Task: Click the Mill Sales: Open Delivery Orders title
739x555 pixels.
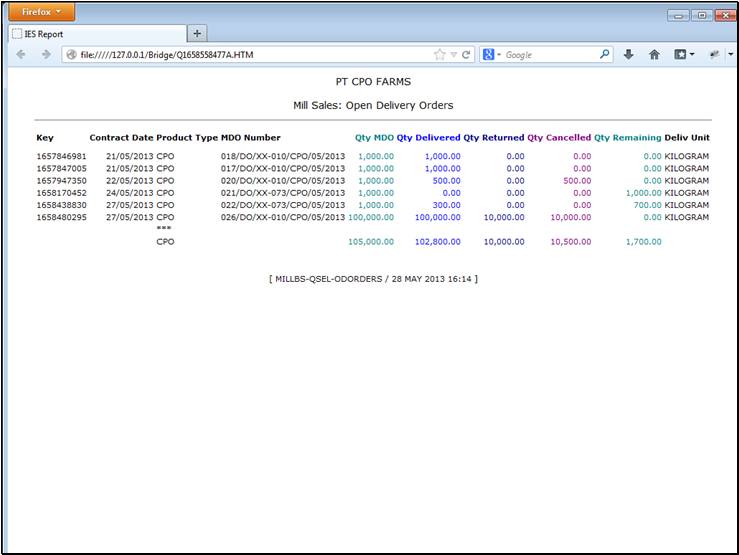Action: tap(373, 105)
